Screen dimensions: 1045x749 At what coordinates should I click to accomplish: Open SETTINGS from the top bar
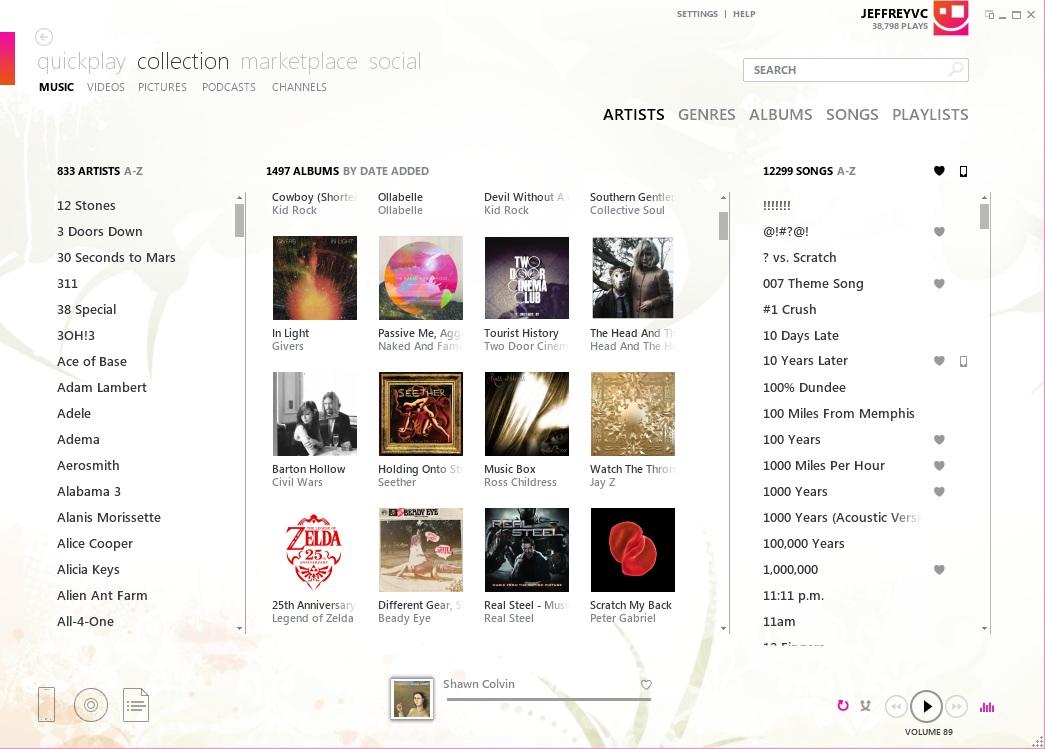click(695, 14)
